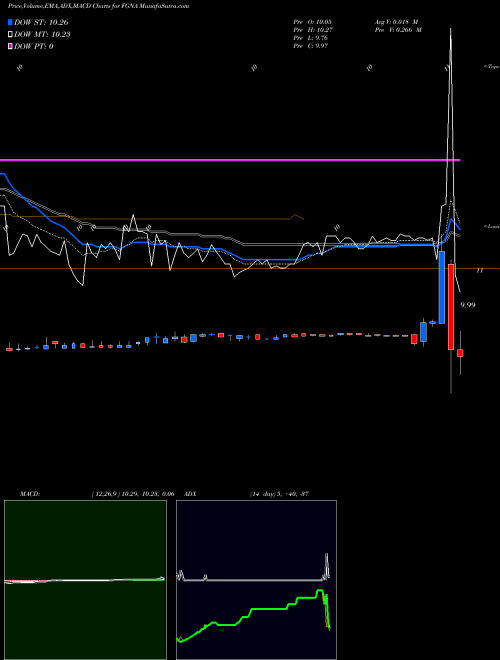Click the 9.99 price label near last candle
Screen dimensions: 500x660
(x=468, y=305)
